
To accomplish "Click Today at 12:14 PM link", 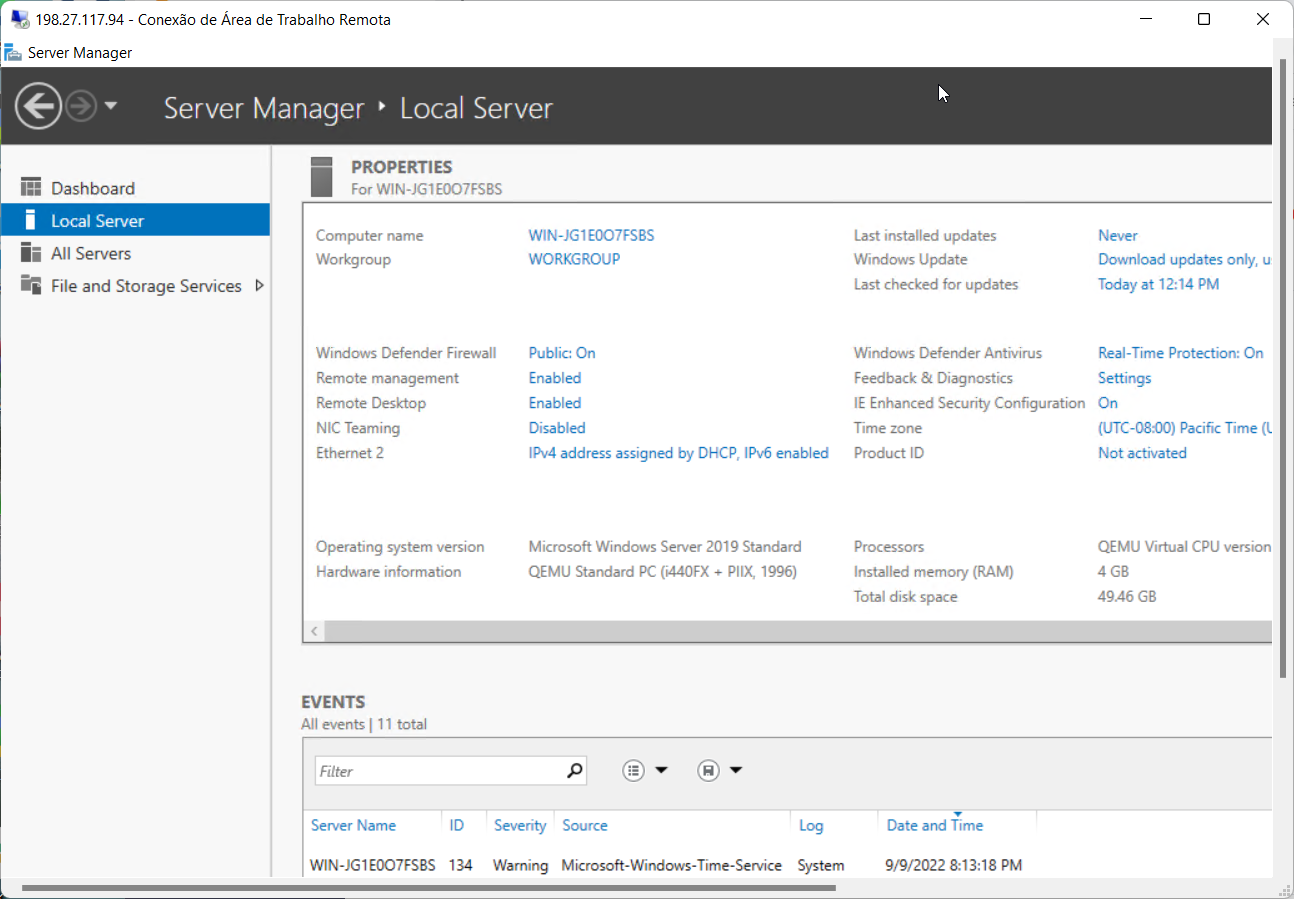I will point(1158,284).
